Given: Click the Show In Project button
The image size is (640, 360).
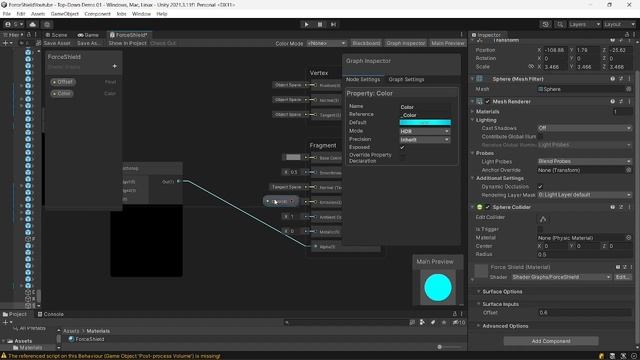Looking at the screenshot, I should pos(127,43).
